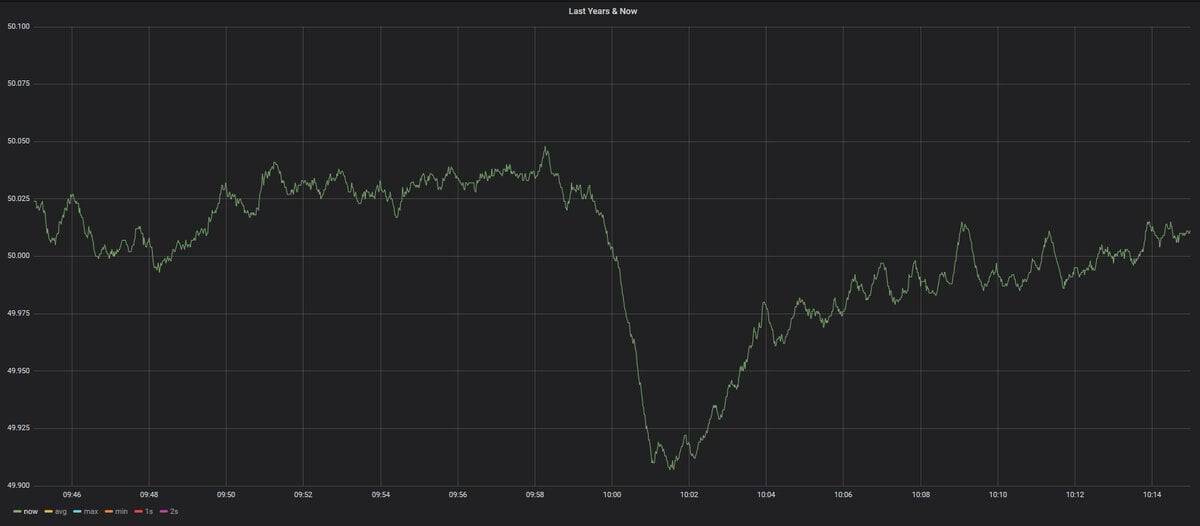The width and height of the screenshot is (1200, 526).
Task: Click the line's local low just after 09:48
Action: coord(157,270)
